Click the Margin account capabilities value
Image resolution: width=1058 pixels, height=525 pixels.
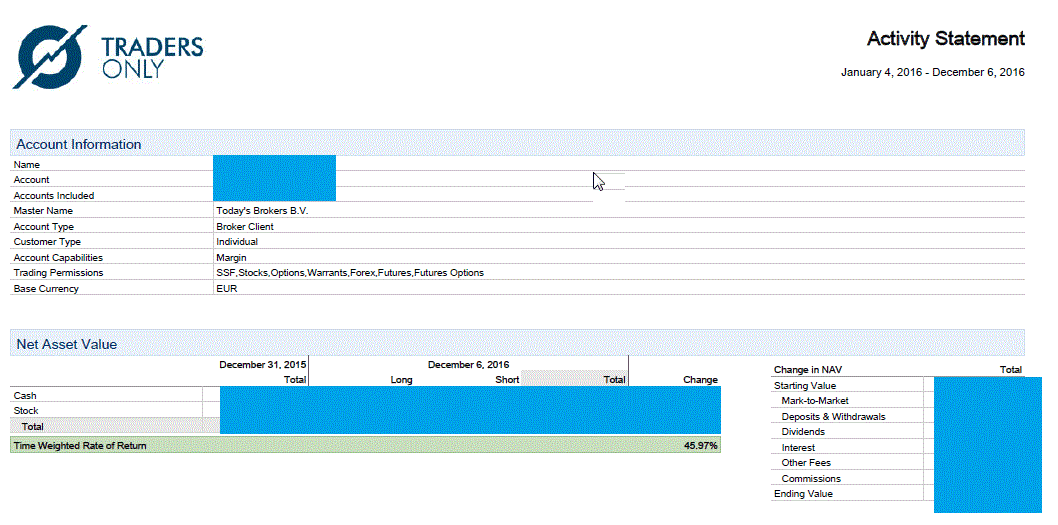[231, 258]
